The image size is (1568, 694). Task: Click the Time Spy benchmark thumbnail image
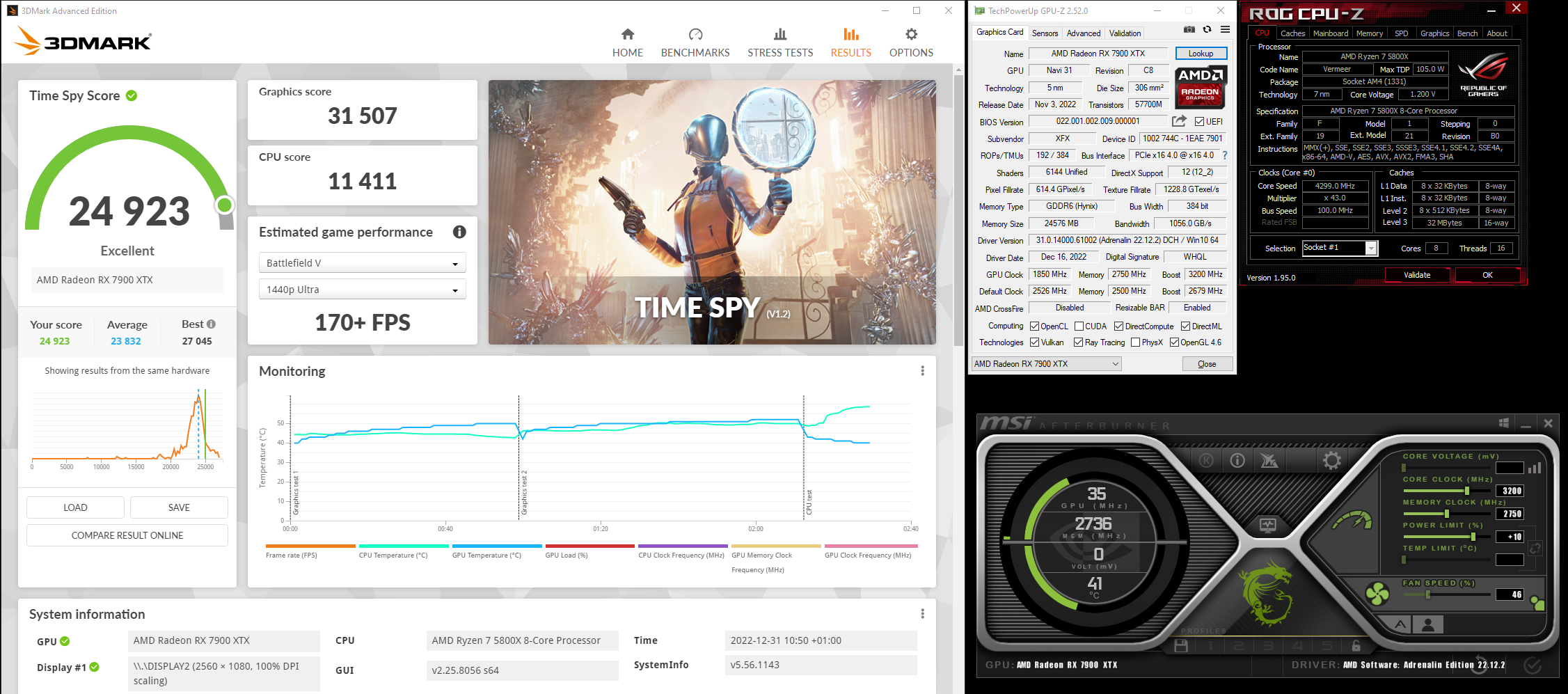[712, 212]
